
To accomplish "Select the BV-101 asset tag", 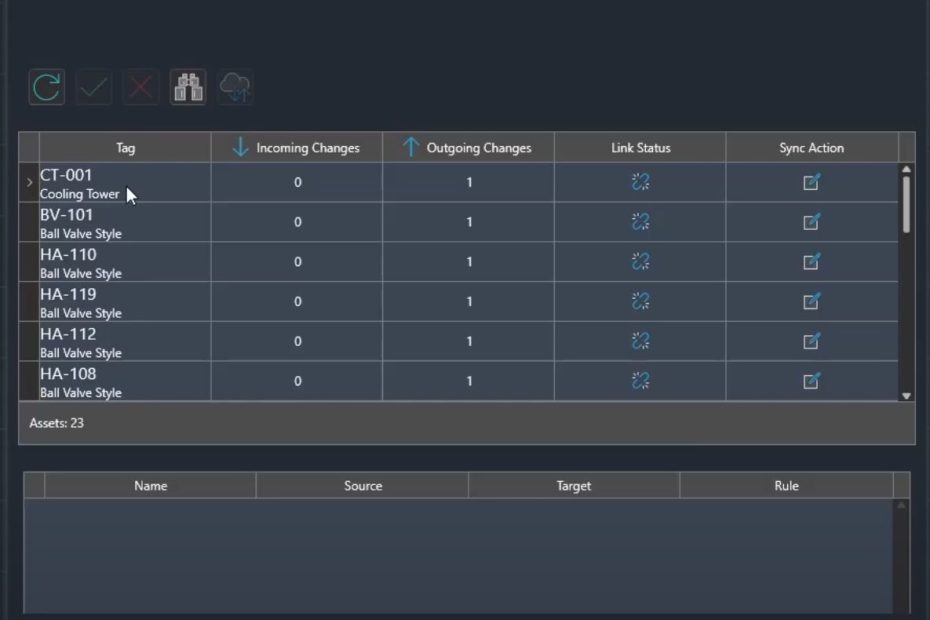I will [67, 216].
